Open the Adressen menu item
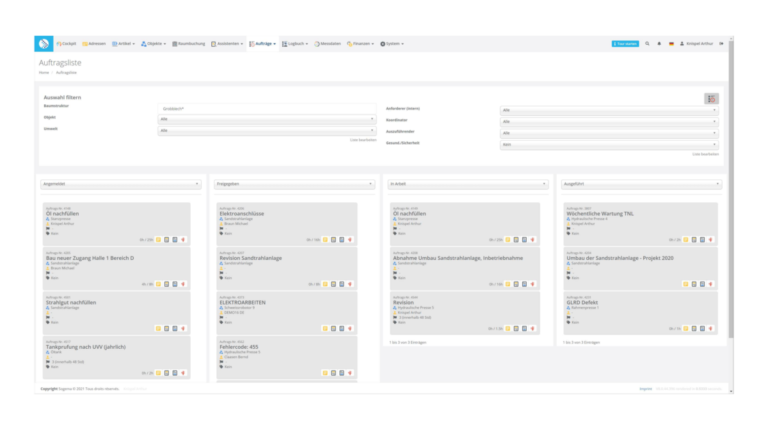 94,44
